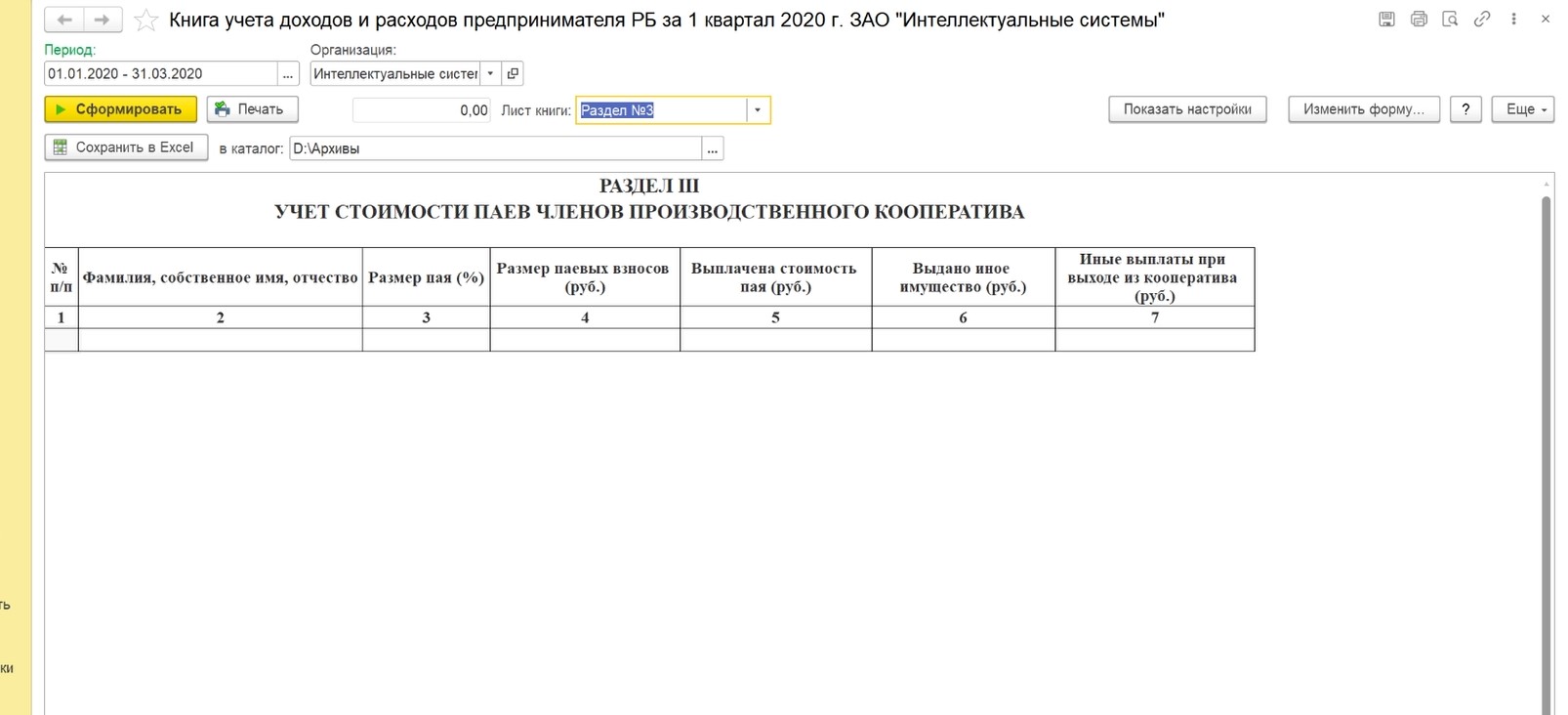Go forward with the right arrow button
The width and height of the screenshot is (1568, 715).
coord(103,20)
